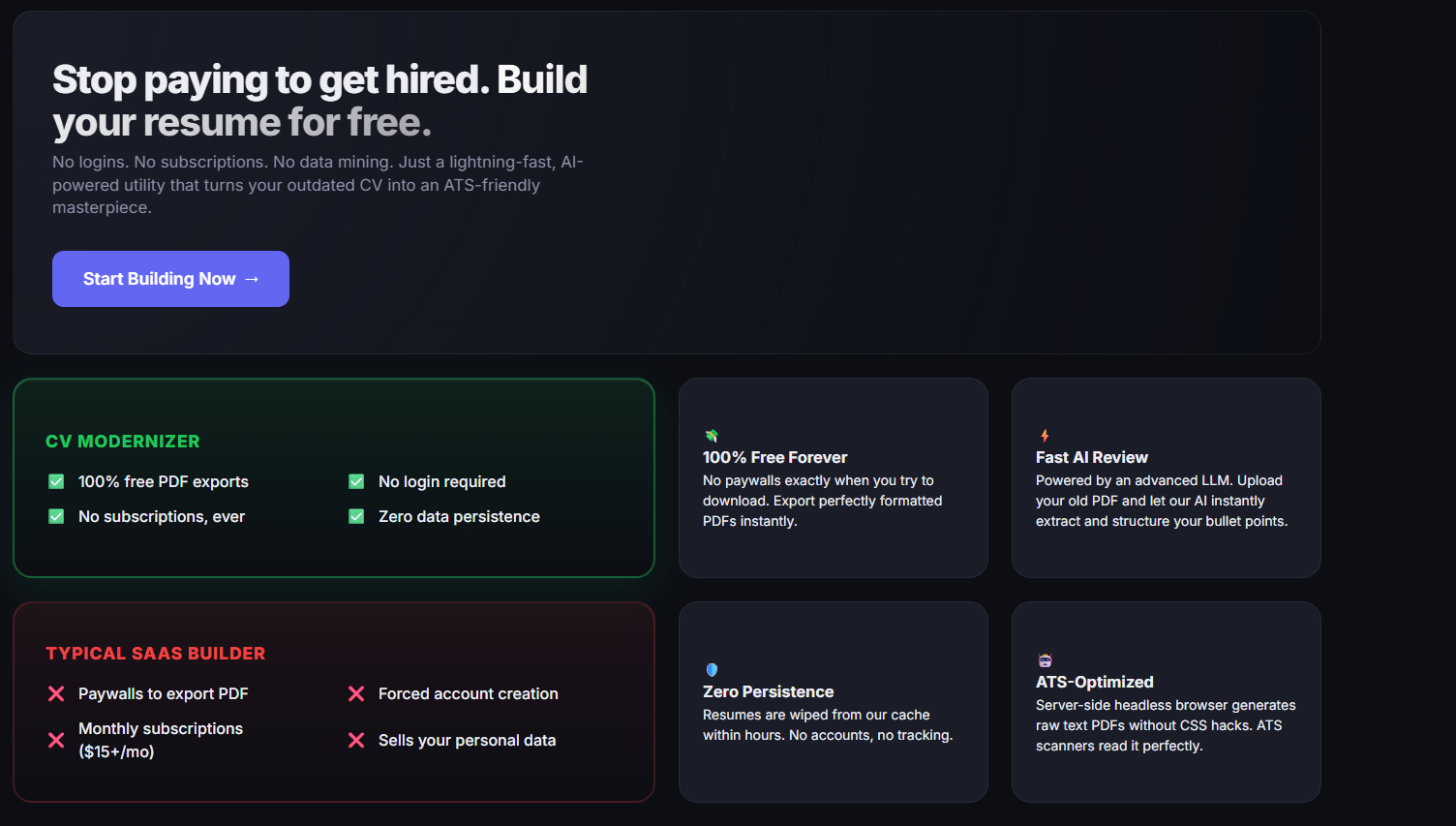Open the 100% Free Forever card title
This screenshot has height=826, width=1456.
[774, 457]
